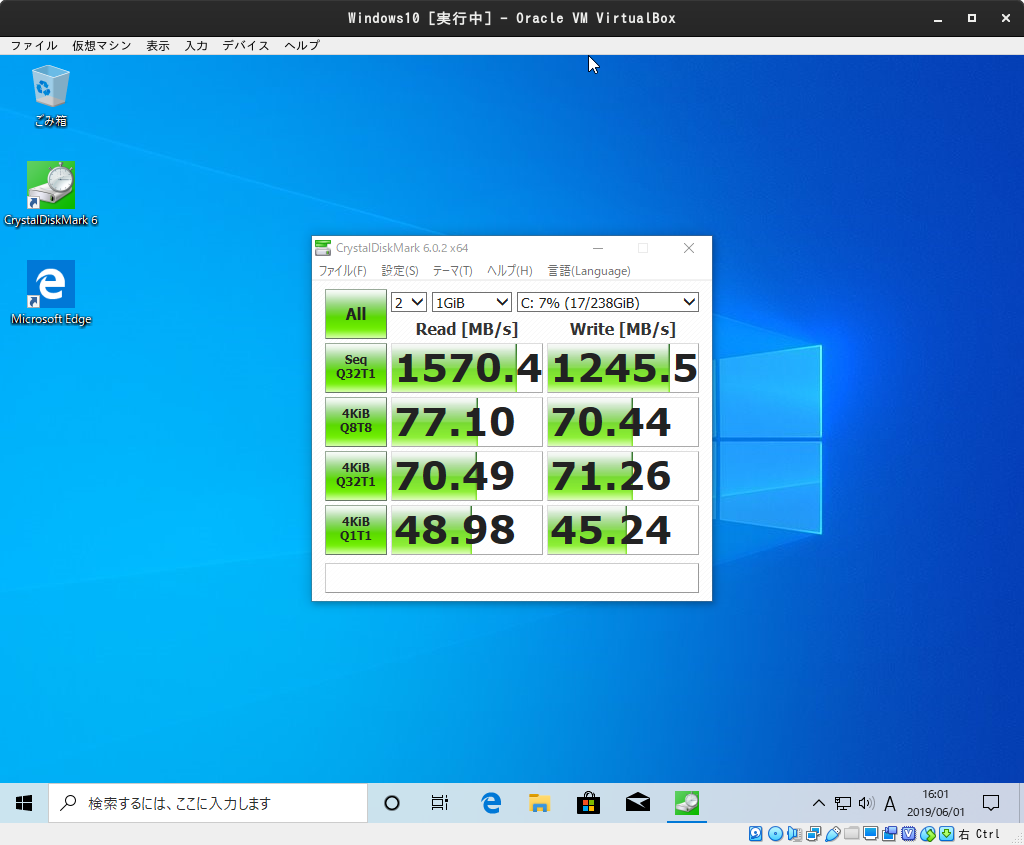Image resolution: width=1024 pixels, height=845 pixels.
Task: Open File Explorer from the taskbar
Action: (539, 803)
